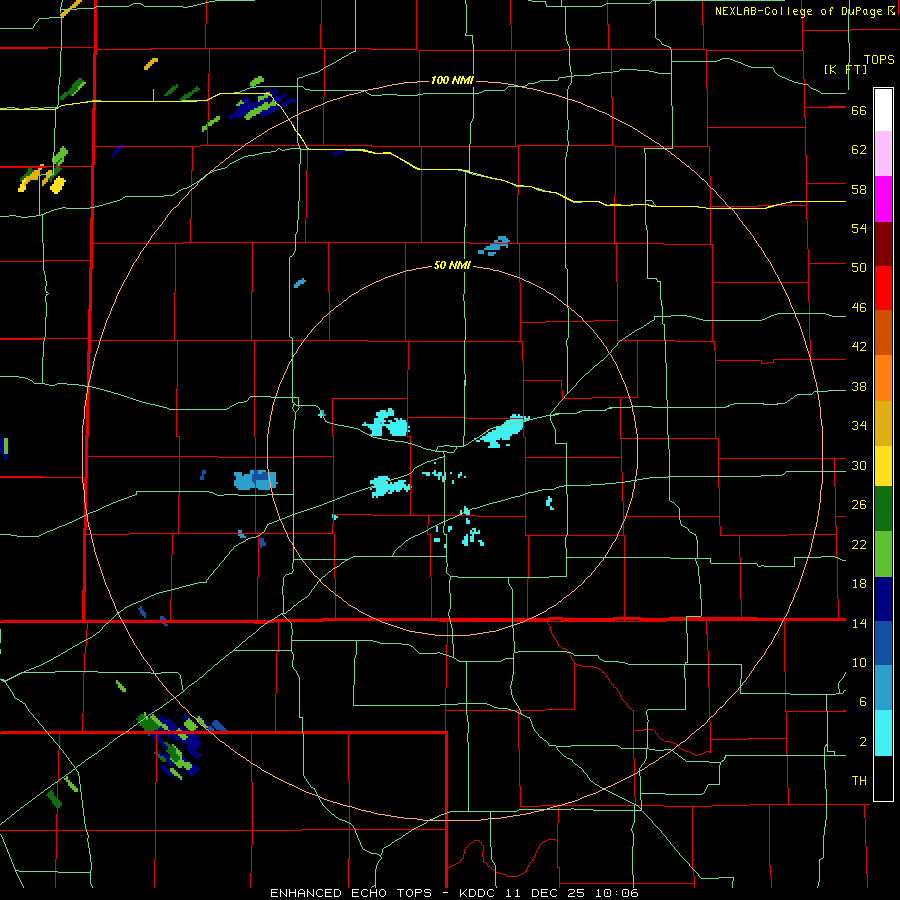Image resolution: width=900 pixels, height=900 pixels.
Task: Click the Enhanced Echo Tops KDDC timestamp caption
Action: (x=454, y=893)
